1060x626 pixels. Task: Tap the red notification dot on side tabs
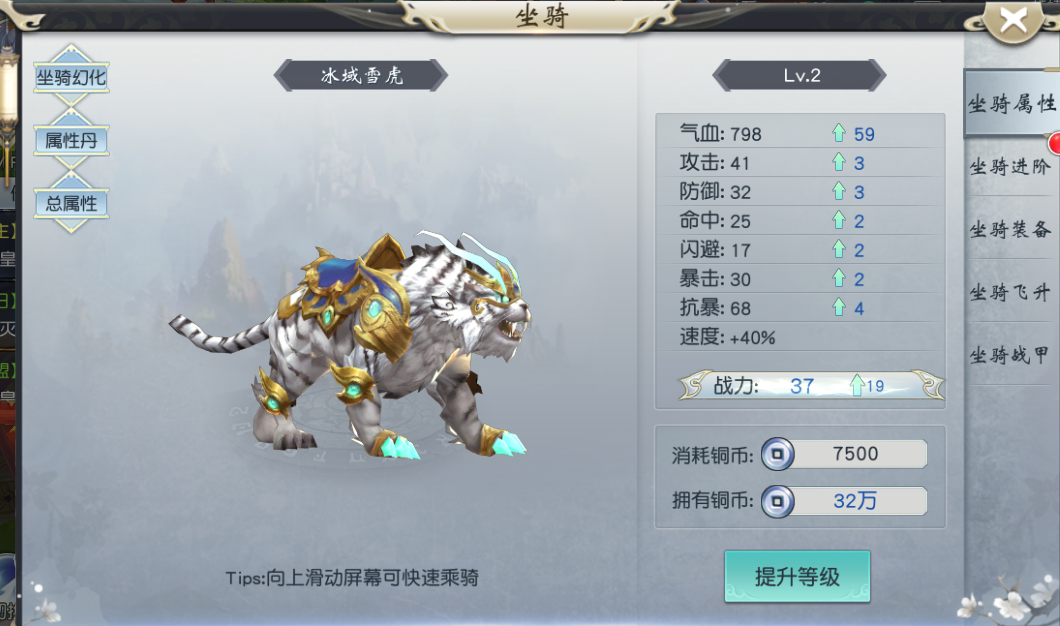1054,143
